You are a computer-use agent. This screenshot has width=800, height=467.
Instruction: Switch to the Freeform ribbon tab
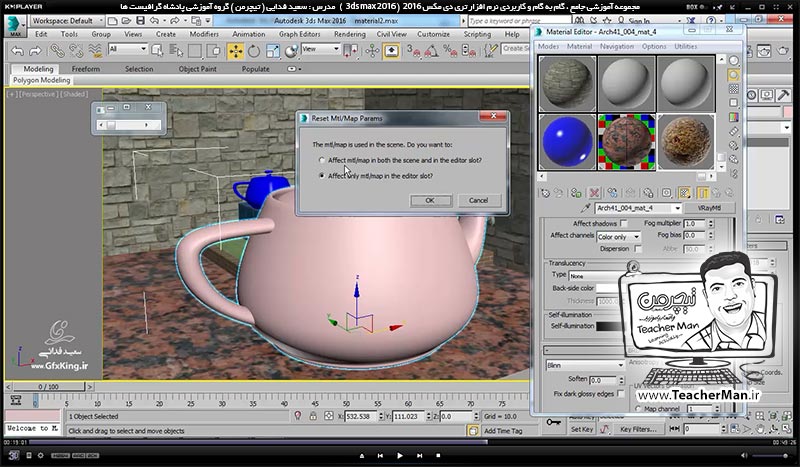86,69
